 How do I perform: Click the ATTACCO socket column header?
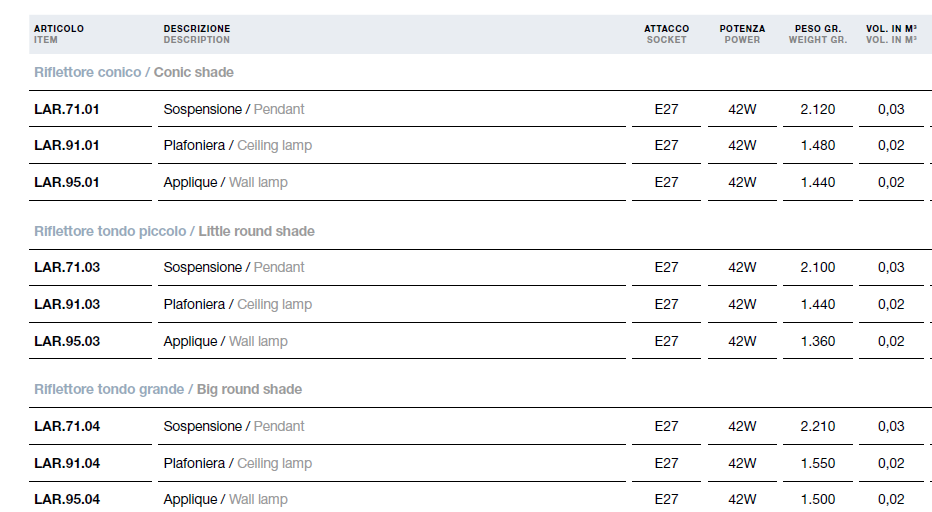click(x=666, y=34)
